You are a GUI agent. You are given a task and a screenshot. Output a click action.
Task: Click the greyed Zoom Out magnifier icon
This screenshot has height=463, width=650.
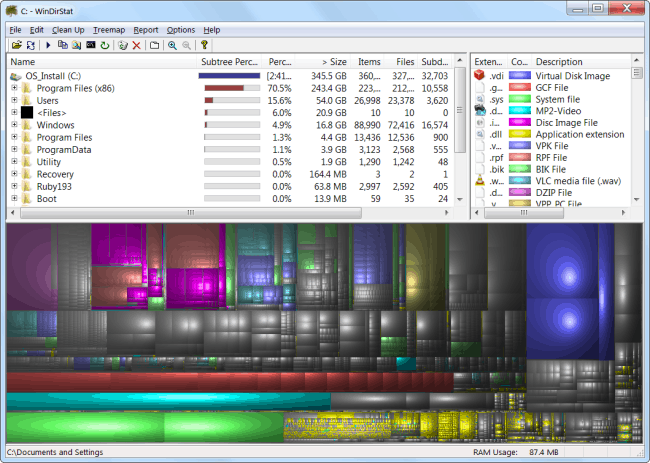coord(187,45)
